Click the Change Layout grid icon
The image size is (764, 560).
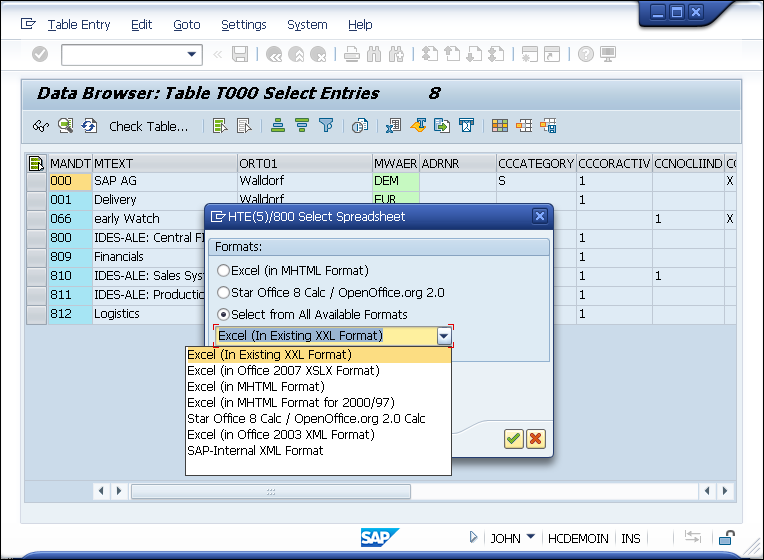(x=500, y=126)
